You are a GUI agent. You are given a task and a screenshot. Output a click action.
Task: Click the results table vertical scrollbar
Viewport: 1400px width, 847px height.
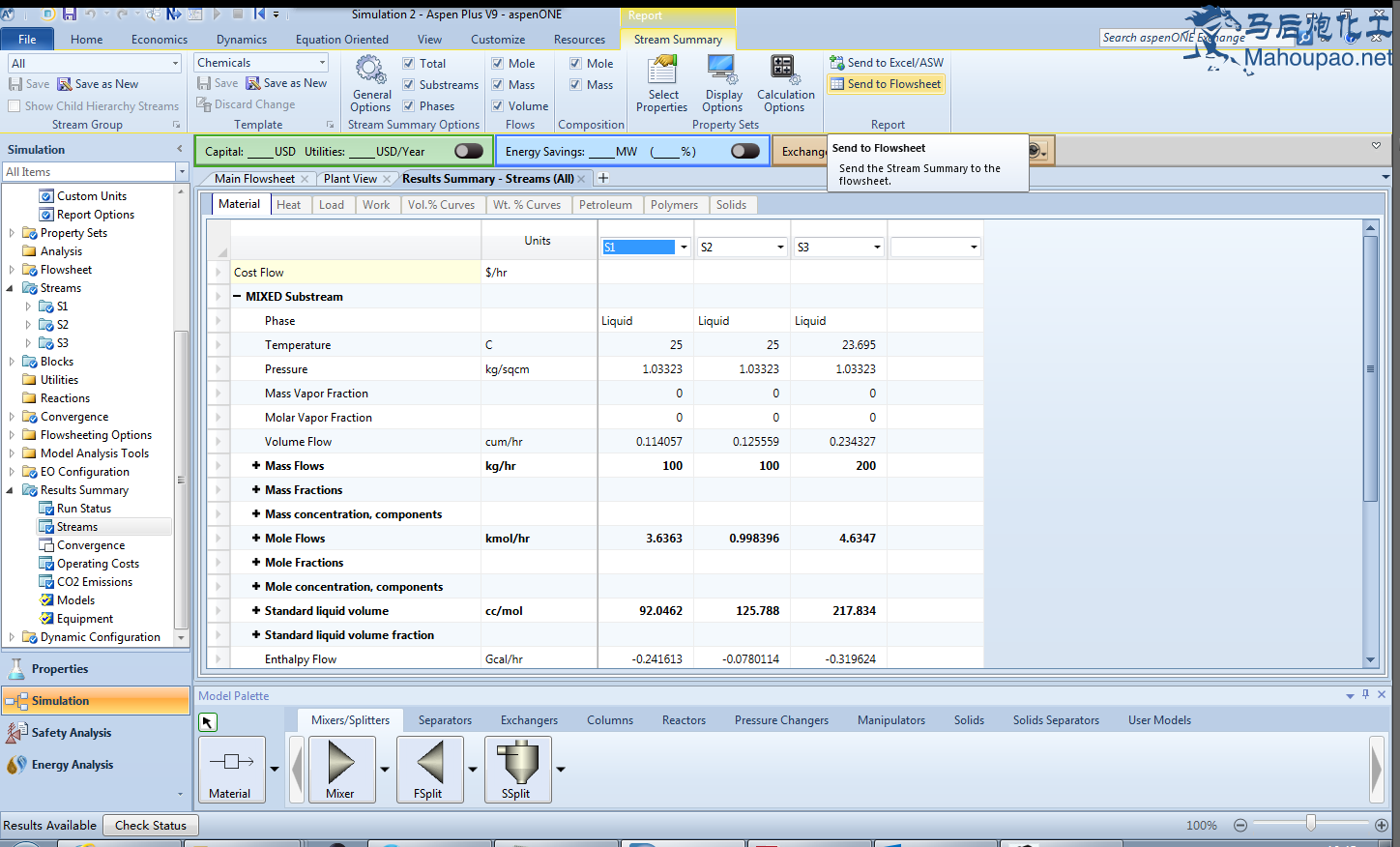click(1370, 367)
